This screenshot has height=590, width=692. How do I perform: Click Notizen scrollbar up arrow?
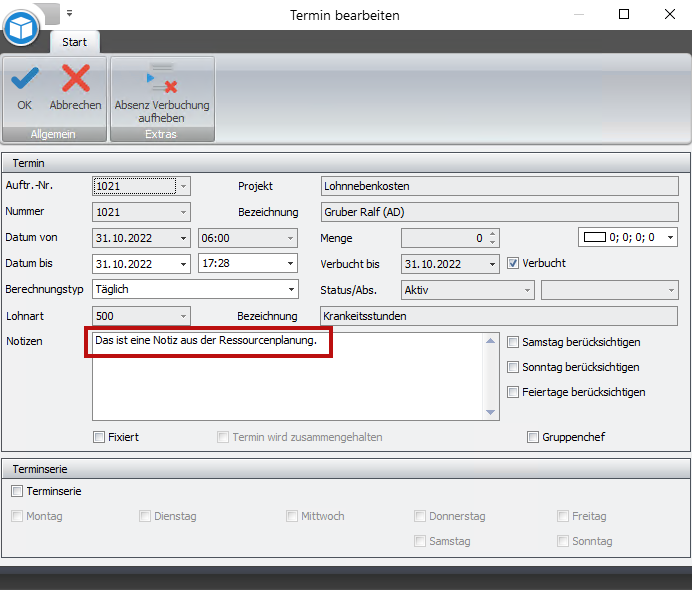coord(490,341)
